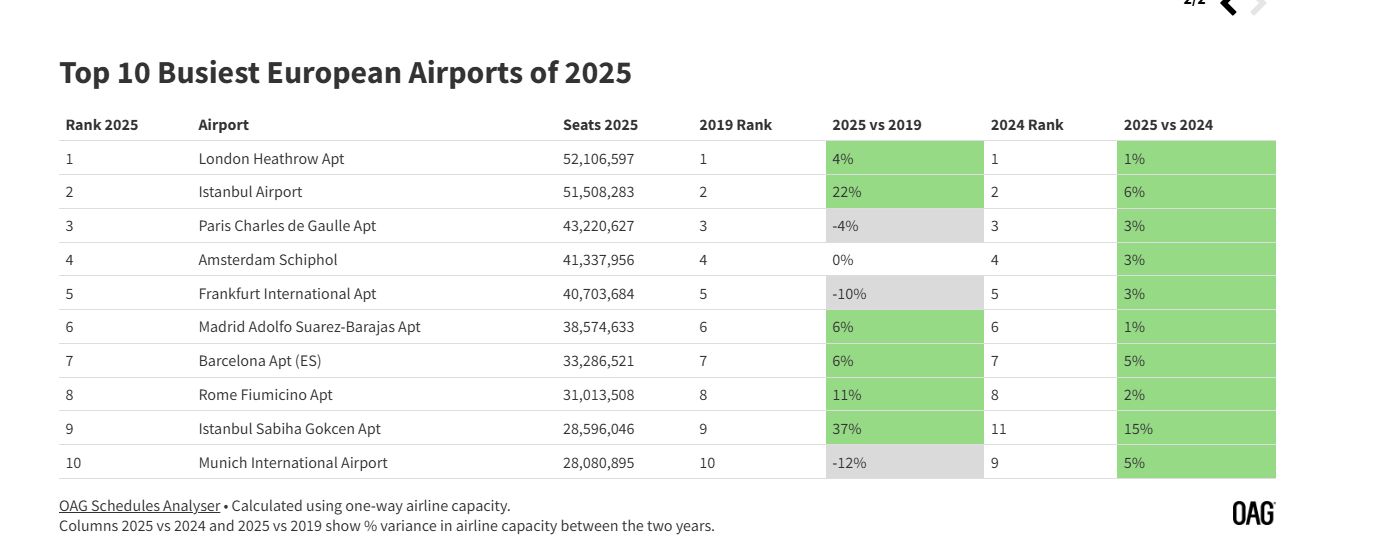Click the Rank 2025 column header
Screen dimensions: 1380x545
coord(102,125)
